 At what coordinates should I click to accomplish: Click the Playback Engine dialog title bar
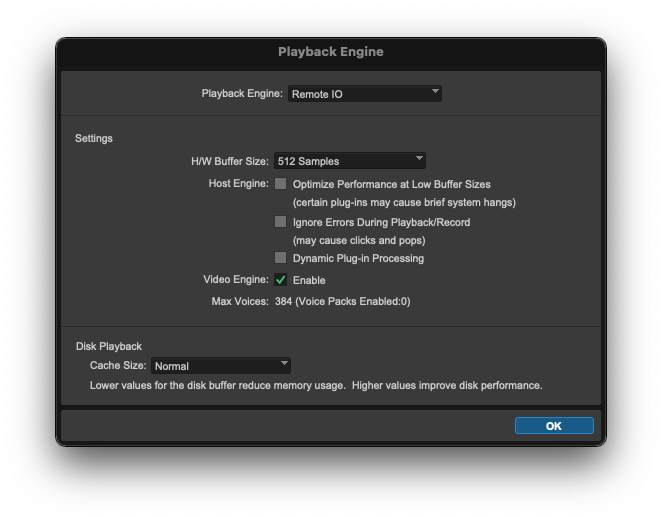pos(330,52)
